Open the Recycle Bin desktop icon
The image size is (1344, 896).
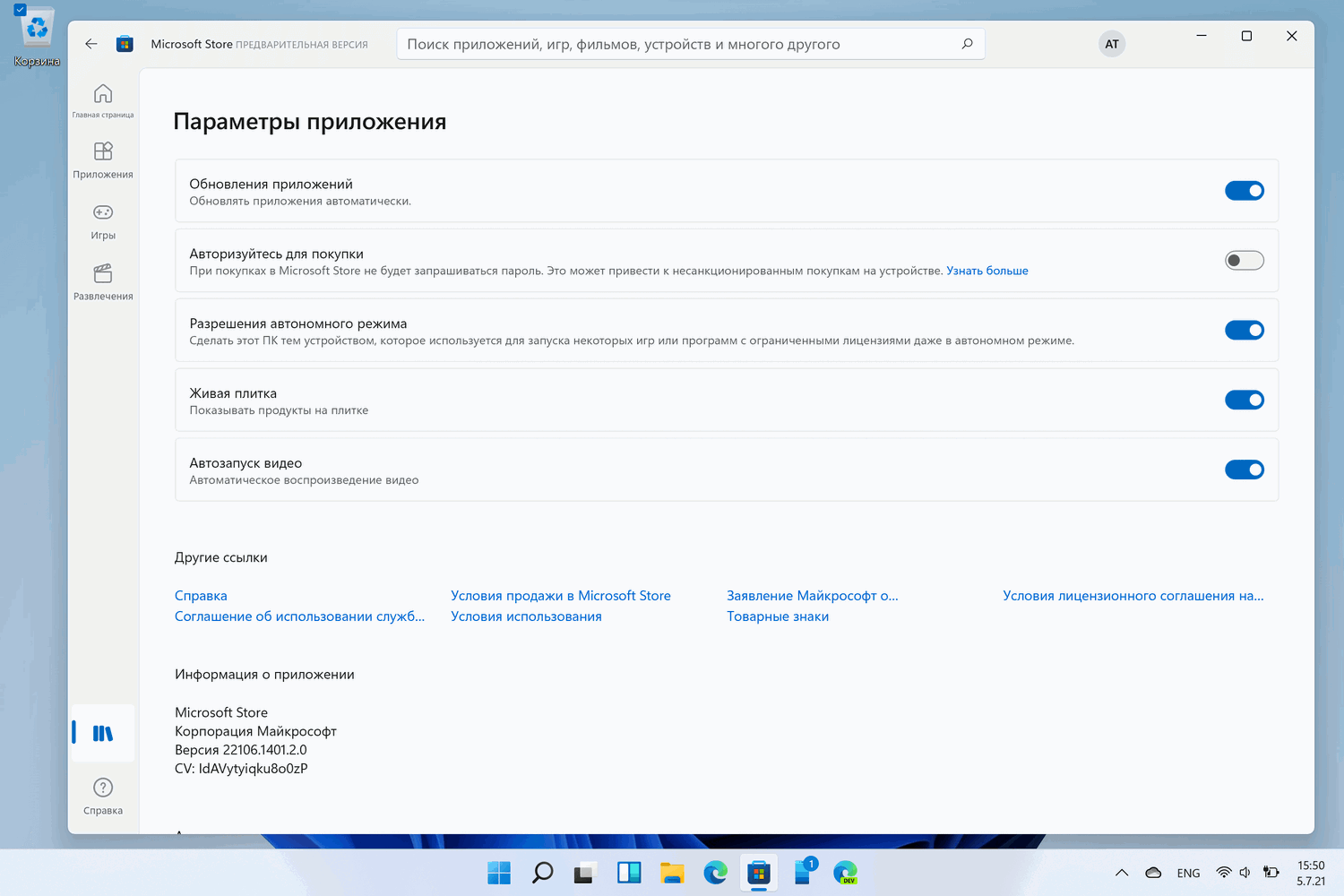[x=37, y=38]
